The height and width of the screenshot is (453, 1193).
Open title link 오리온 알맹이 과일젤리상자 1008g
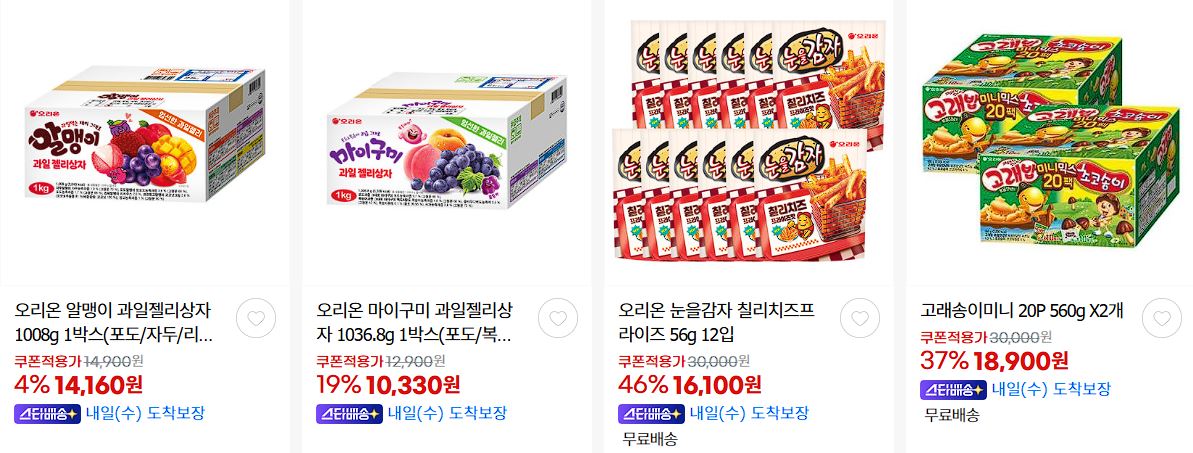pos(114,322)
